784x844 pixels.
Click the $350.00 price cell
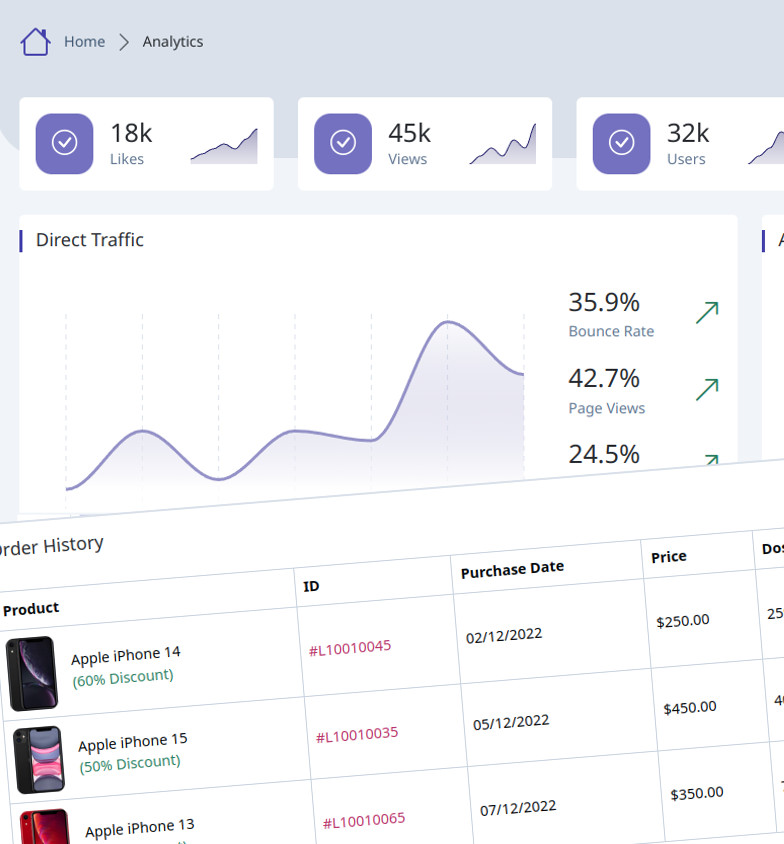(x=697, y=793)
